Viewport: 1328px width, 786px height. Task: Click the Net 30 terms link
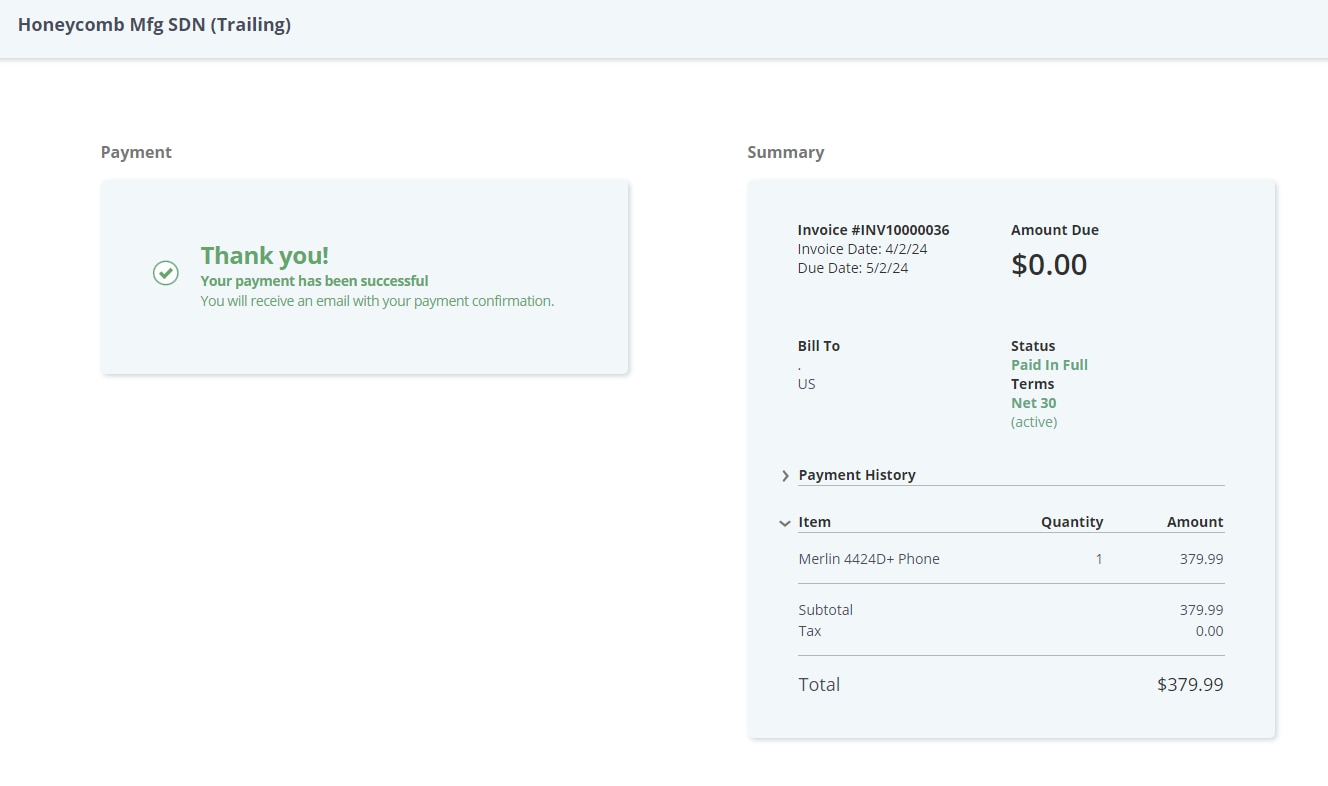coord(1033,403)
